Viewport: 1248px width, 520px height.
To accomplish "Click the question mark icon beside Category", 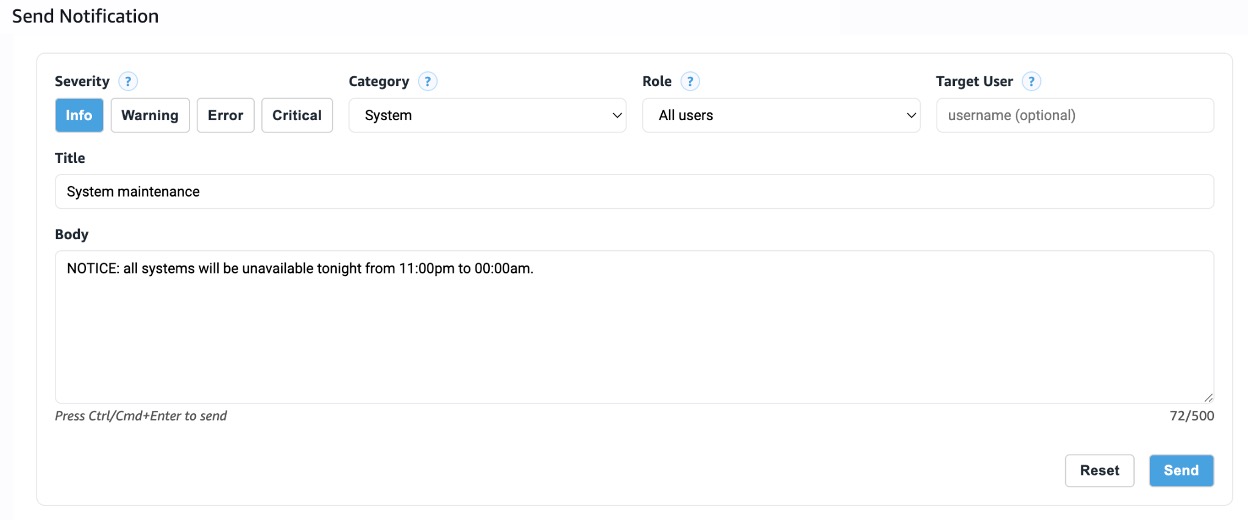I will click(427, 82).
